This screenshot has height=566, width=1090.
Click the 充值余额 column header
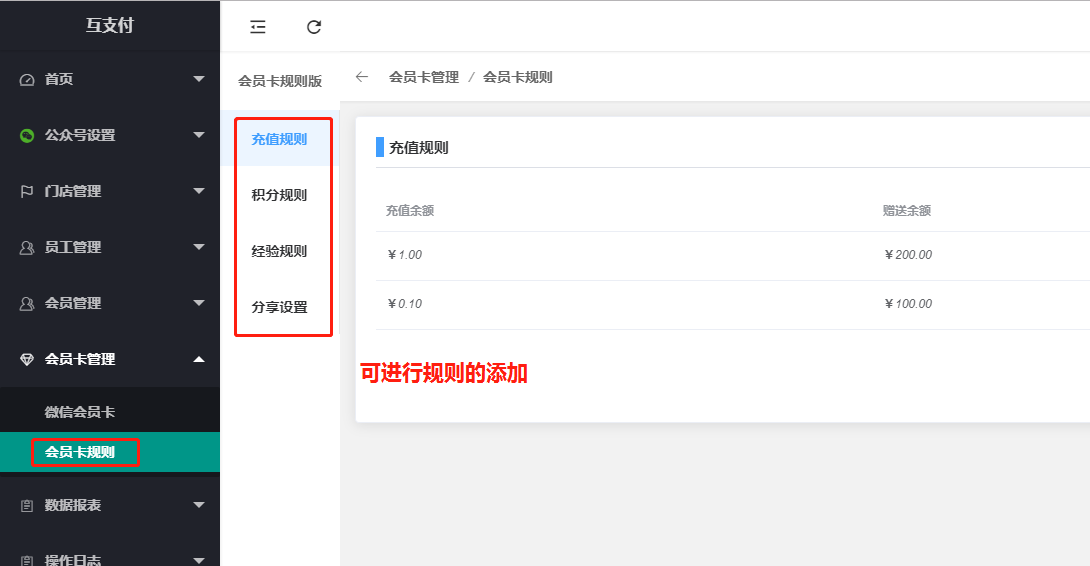410,211
